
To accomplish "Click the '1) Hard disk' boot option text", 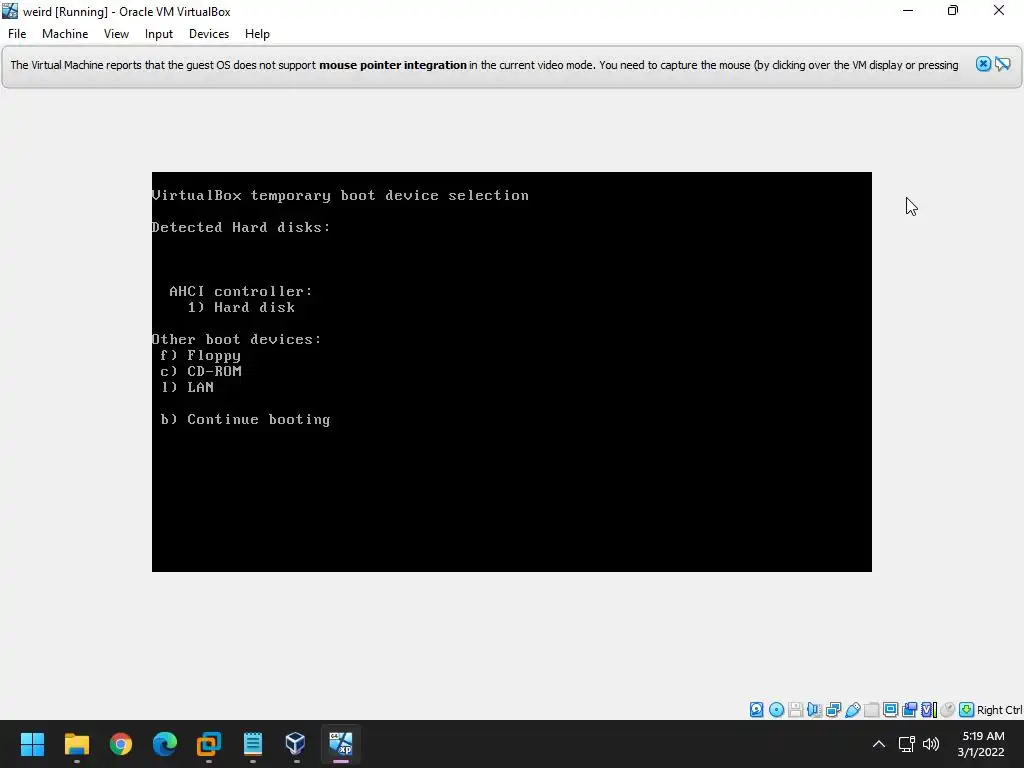I will (241, 308).
